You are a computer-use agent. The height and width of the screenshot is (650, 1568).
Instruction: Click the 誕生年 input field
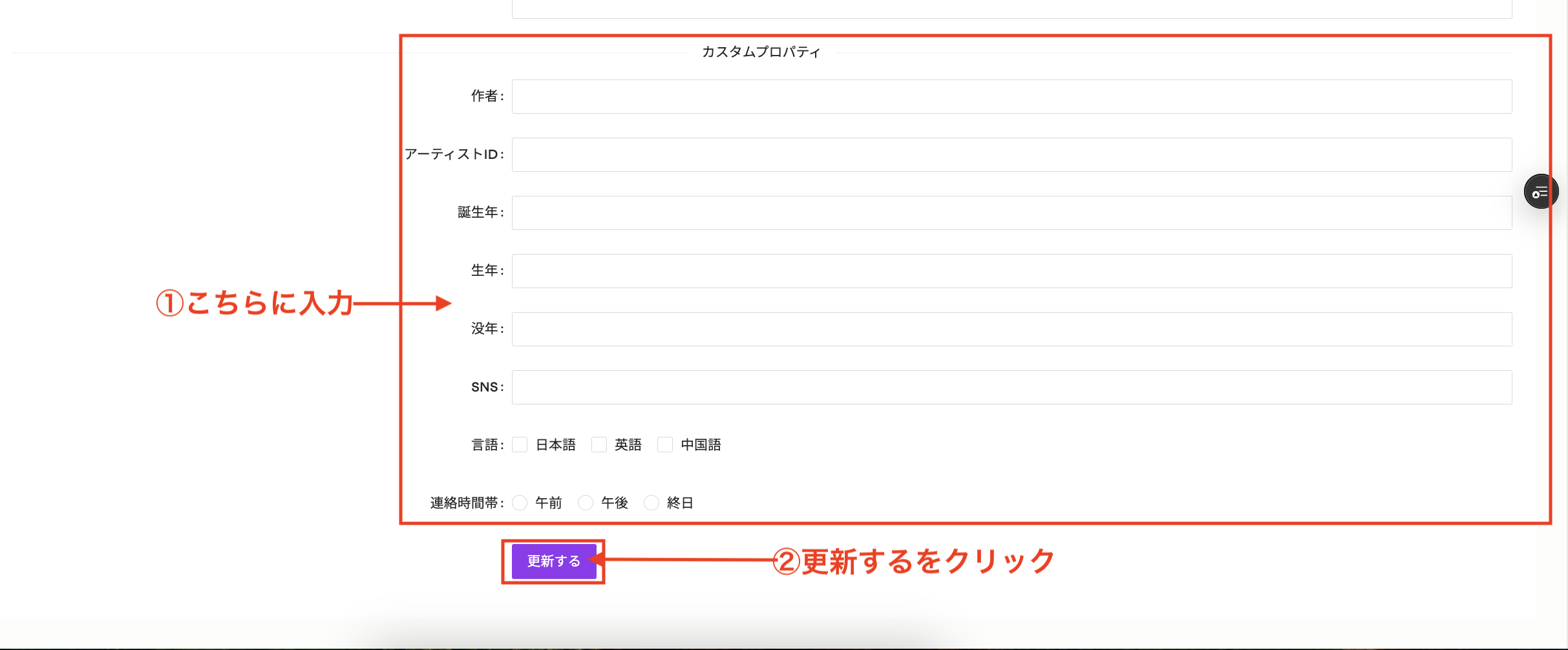click(x=1012, y=213)
